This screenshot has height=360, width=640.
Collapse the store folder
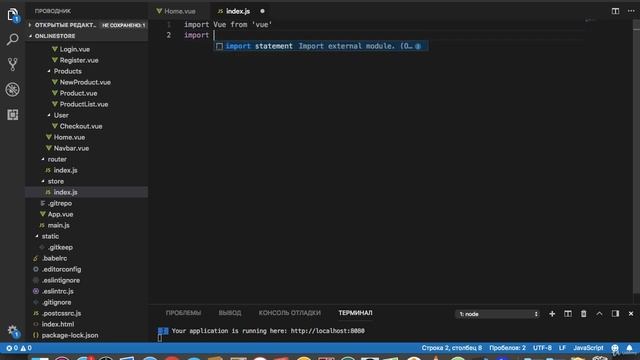coord(56,181)
